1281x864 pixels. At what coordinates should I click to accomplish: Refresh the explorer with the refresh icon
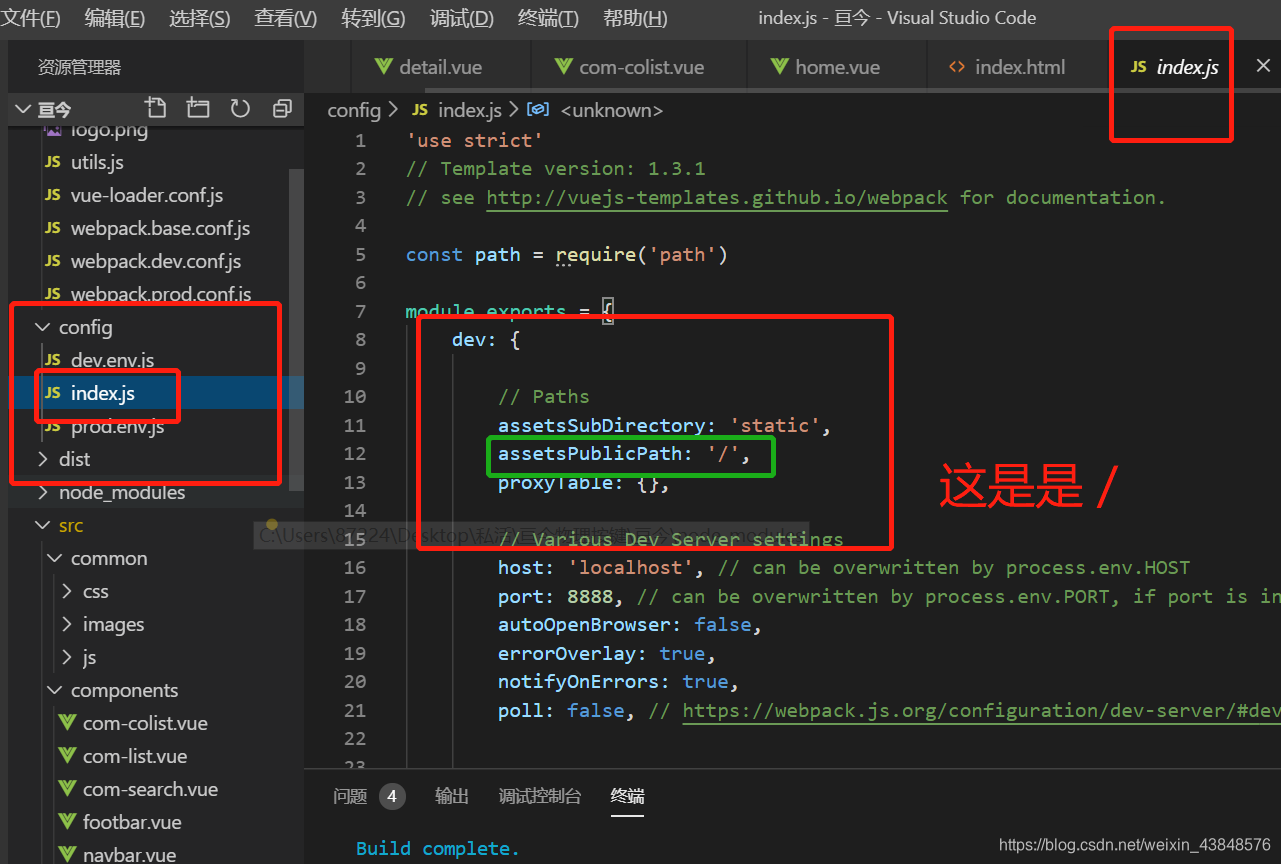click(x=240, y=108)
